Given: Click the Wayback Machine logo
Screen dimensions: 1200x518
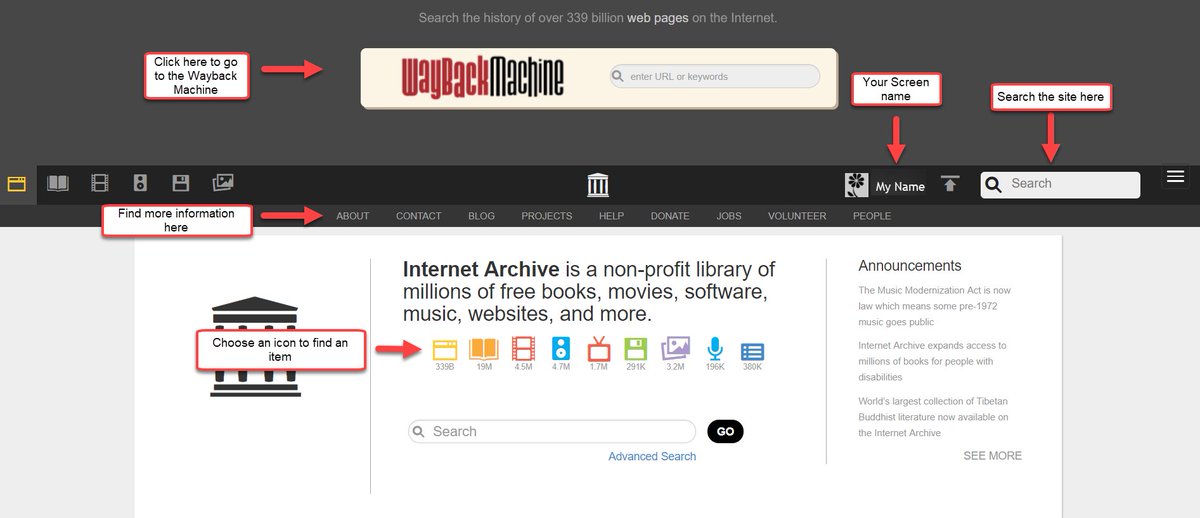Looking at the screenshot, I should coord(483,77).
